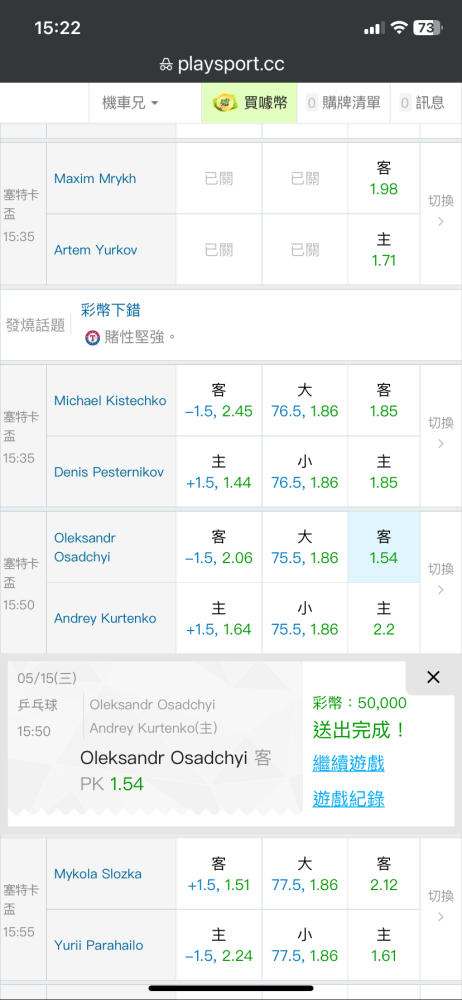Toggle selected 客 1.54 Osadchyi pick
This screenshot has width=462, height=1000.
tap(384, 547)
